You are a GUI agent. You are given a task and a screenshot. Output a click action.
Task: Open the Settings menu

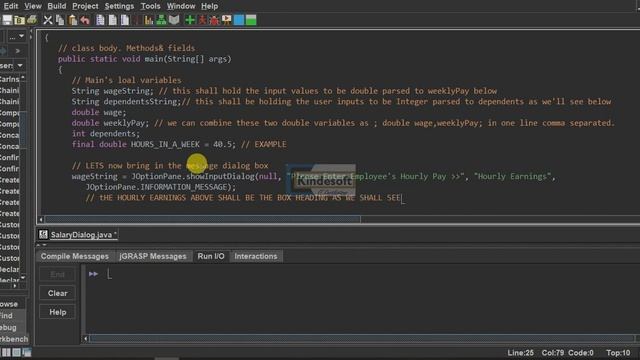(119, 6)
